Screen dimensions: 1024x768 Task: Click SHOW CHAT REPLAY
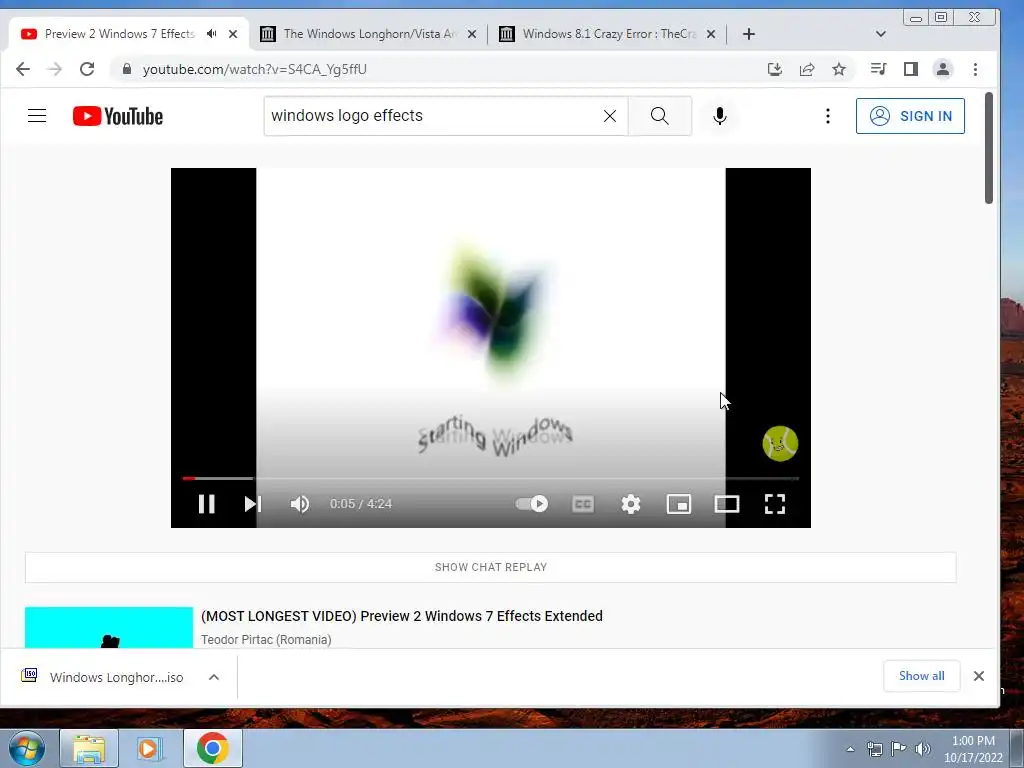[490, 567]
